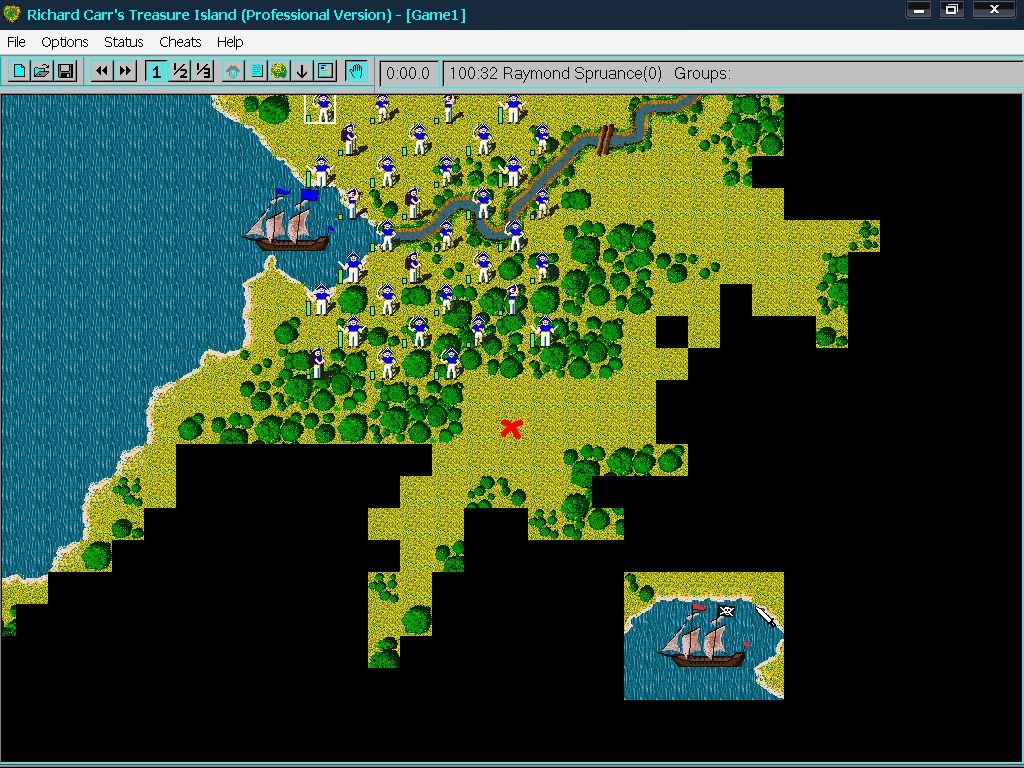Select the half speed '½' toggle
The width and height of the screenshot is (1024, 768).
(x=180, y=71)
